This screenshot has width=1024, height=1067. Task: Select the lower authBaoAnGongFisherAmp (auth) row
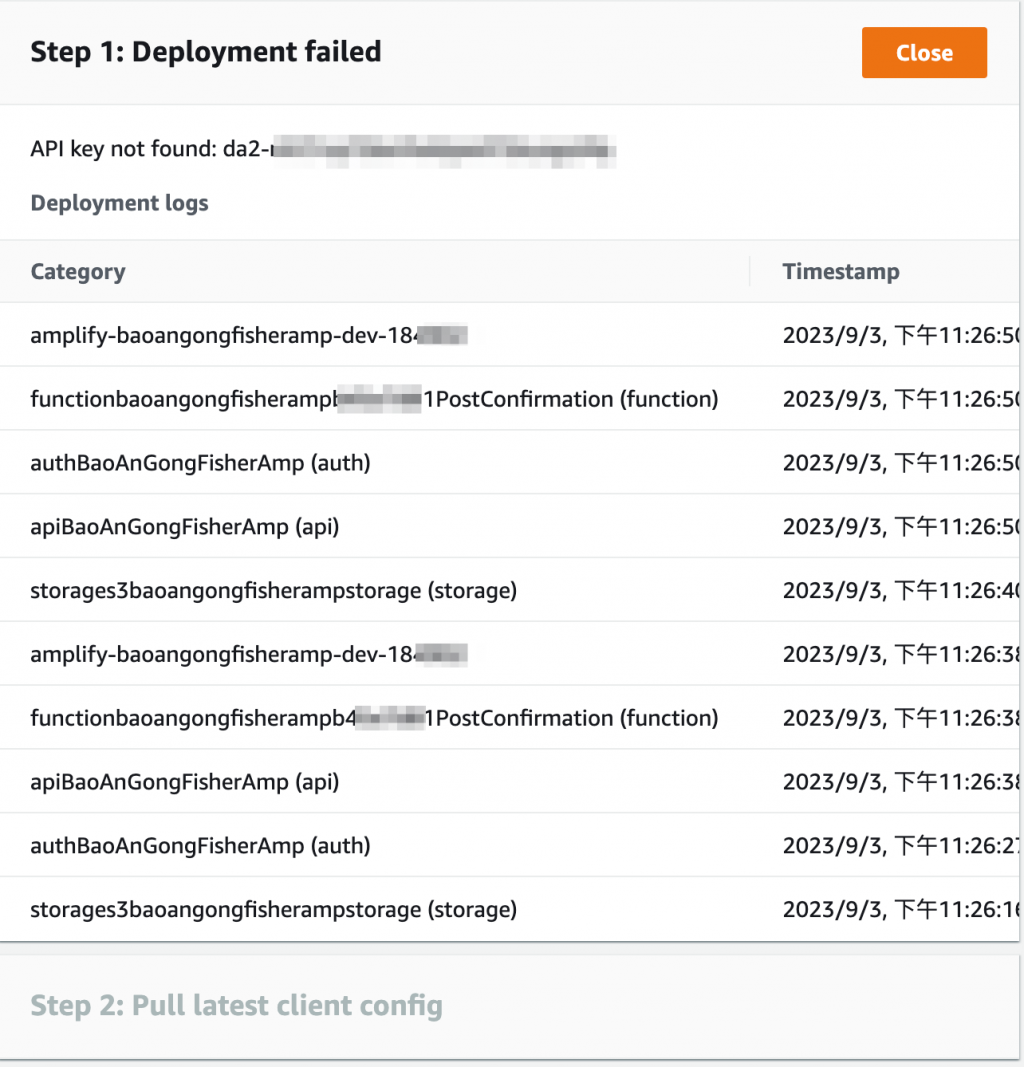200,846
